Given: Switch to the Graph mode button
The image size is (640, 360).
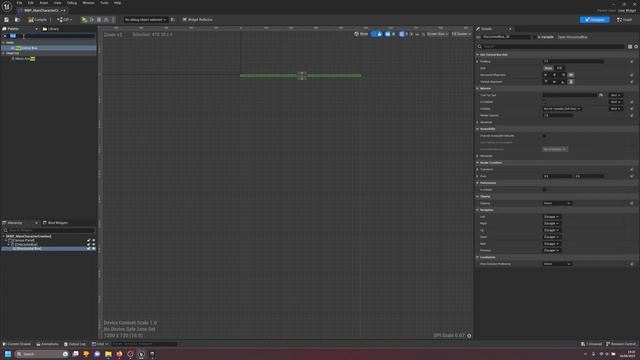Looking at the screenshot, I should (x=624, y=20).
